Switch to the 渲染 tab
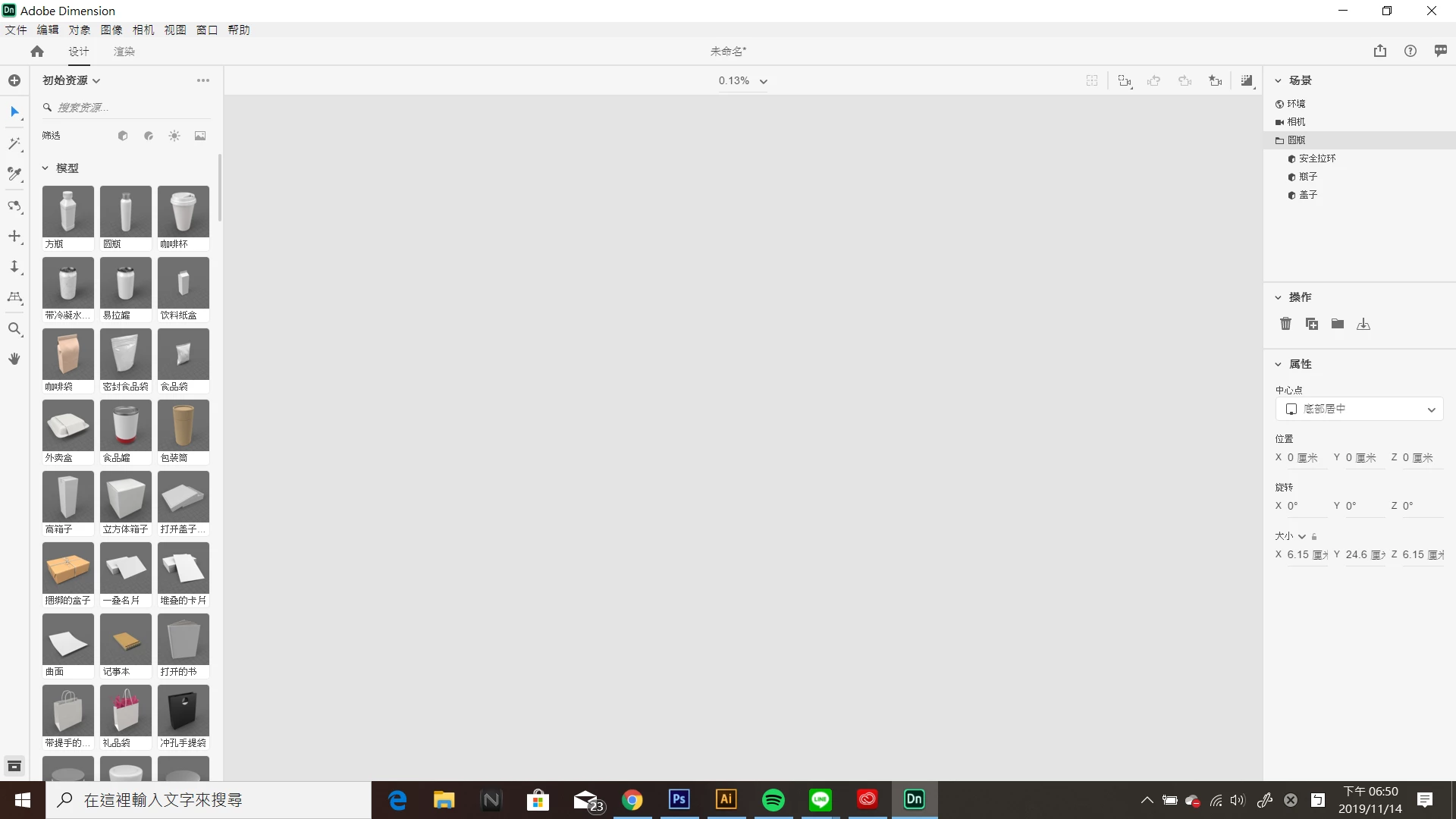This screenshot has height=819, width=1456. [124, 51]
